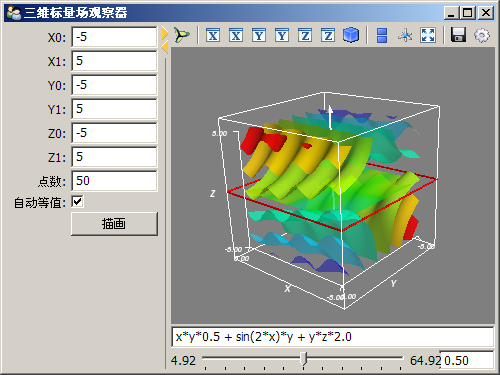This screenshot has width=500, height=375.
Task: Select the first Y axis view icon
Action: (259, 35)
